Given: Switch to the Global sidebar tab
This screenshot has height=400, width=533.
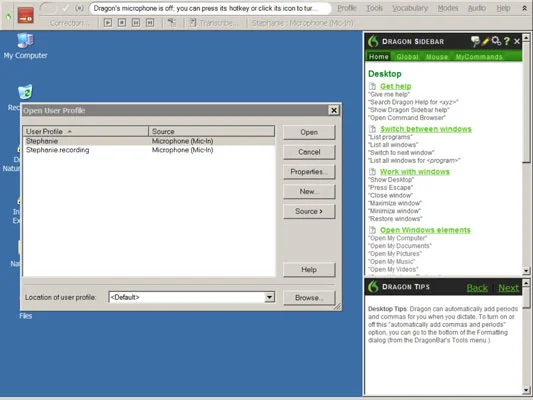Looking at the screenshot, I should pyautogui.click(x=407, y=57).
